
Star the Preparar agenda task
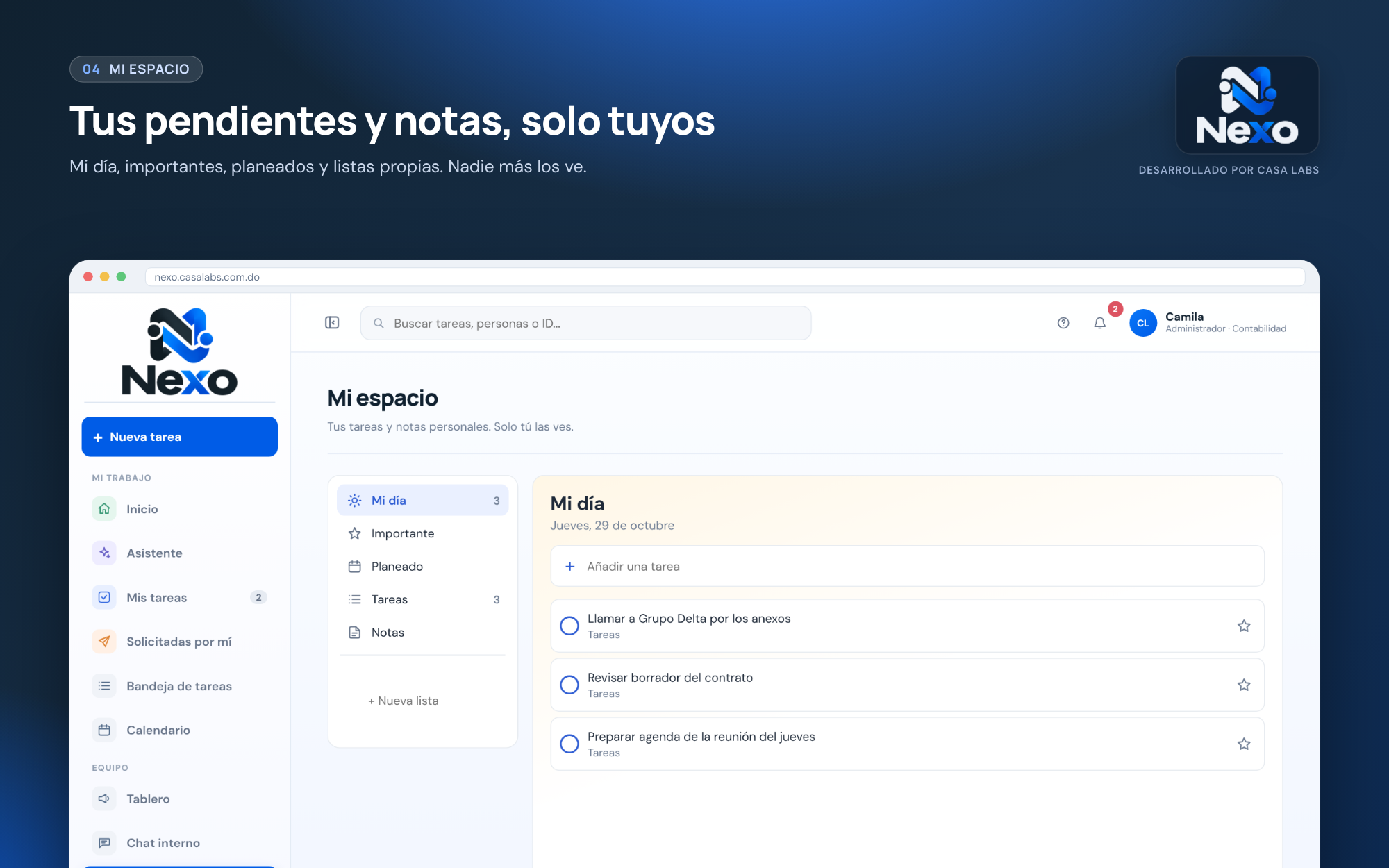(x=1244, y=744)
